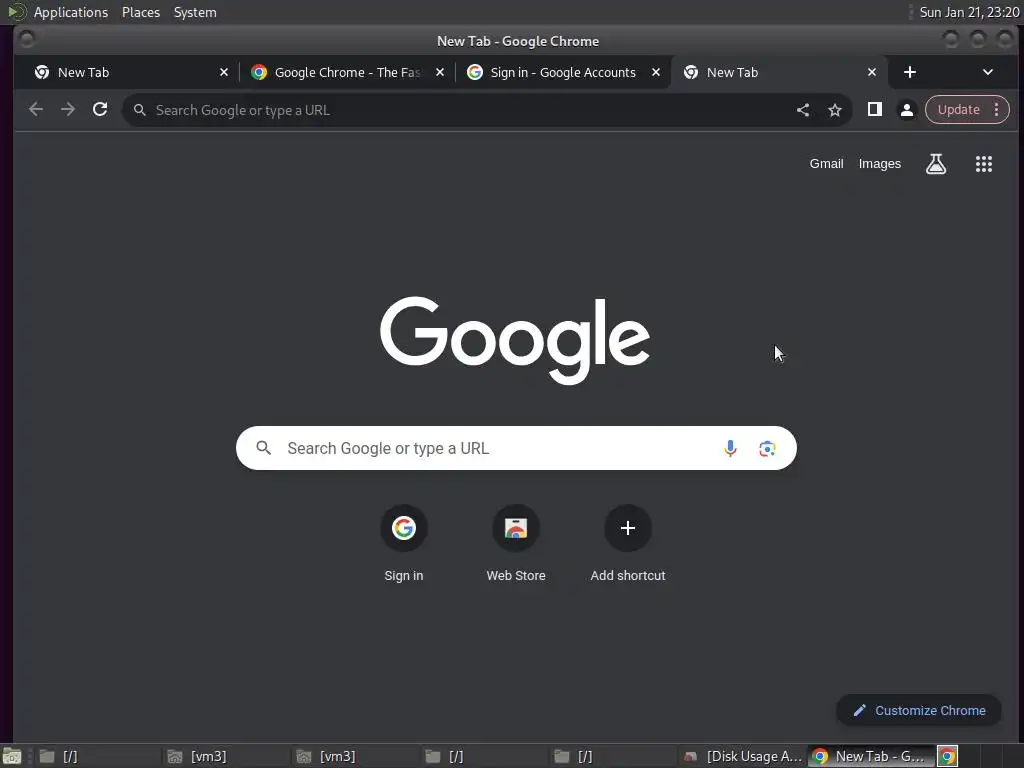Start voice search with the microphone
Viewport: 1024px width, 768px height.
coord(730,448)
